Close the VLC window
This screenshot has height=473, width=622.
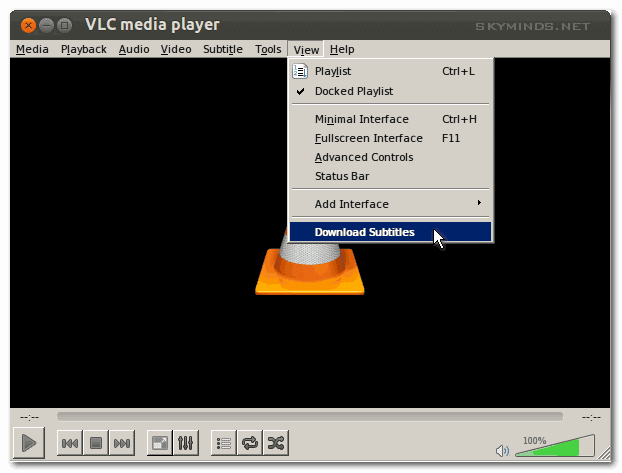click(x=28, y=26)
